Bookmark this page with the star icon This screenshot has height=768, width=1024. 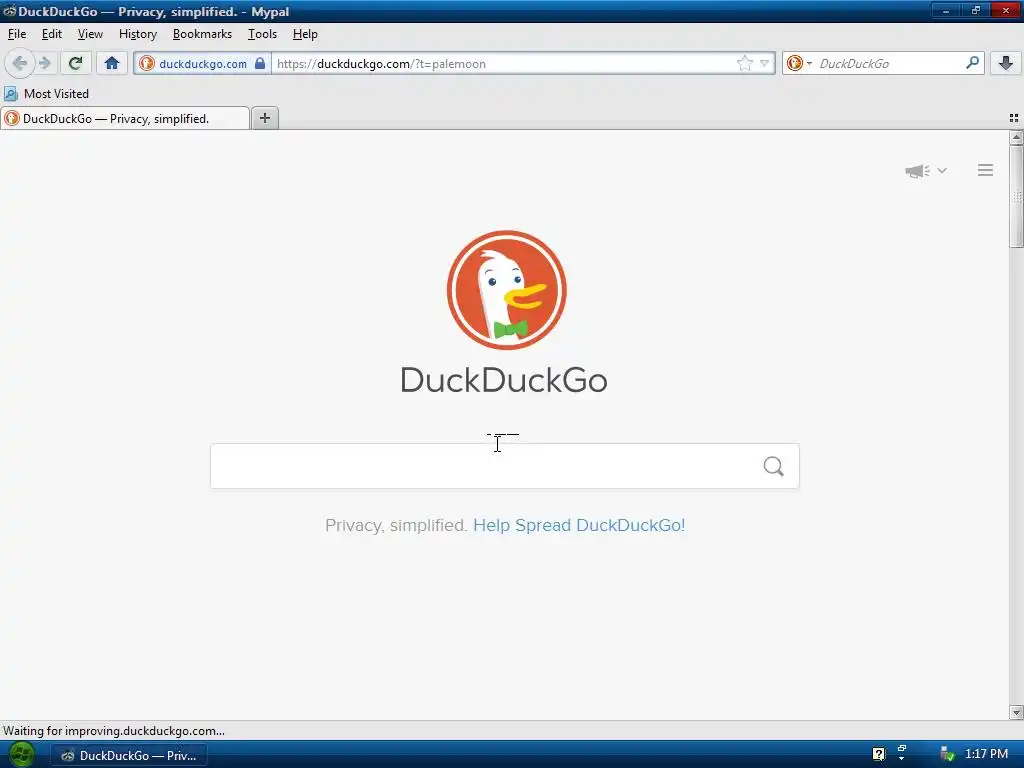[x=744, y=63]
